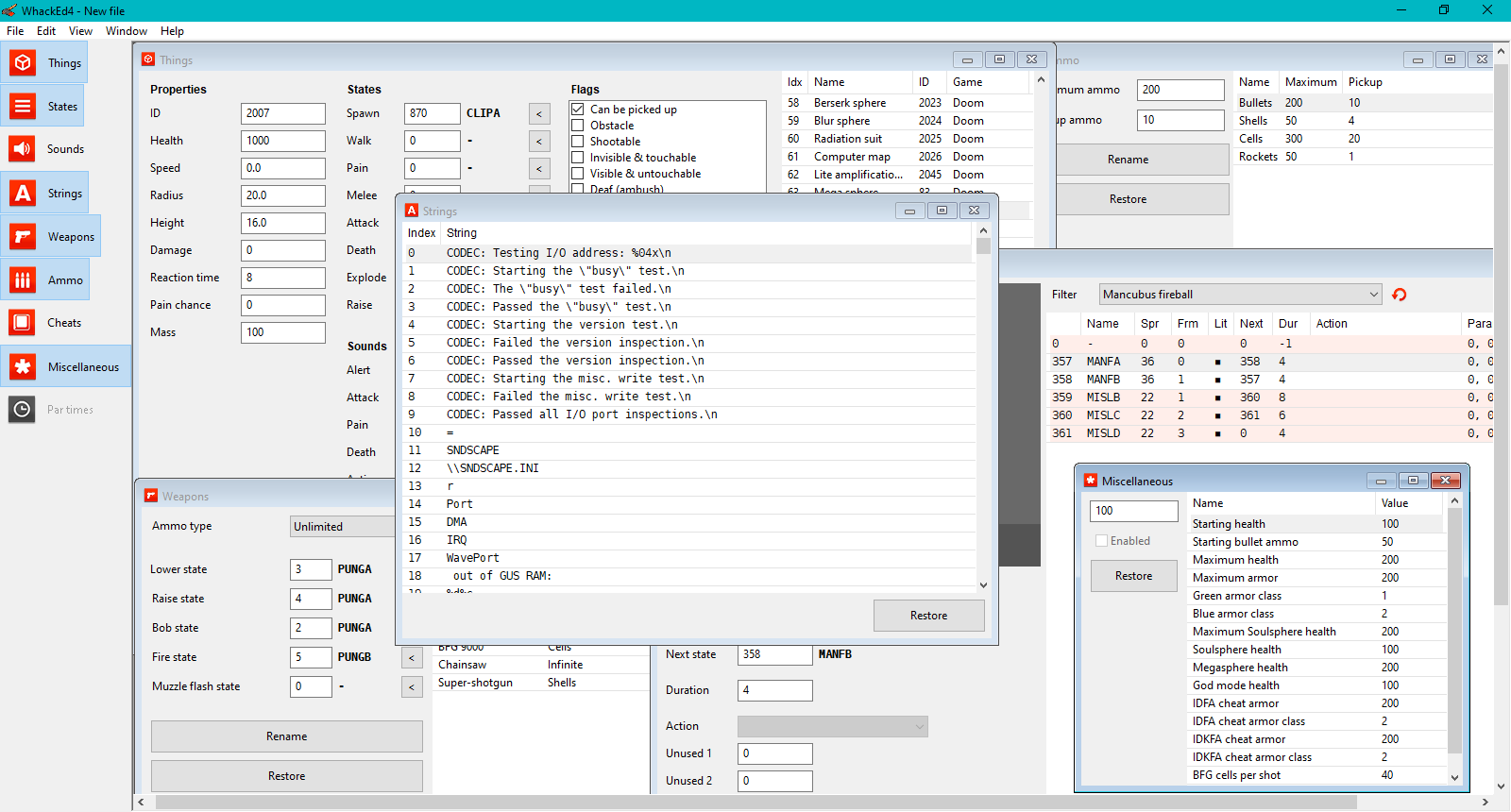The image size is (1511, 812).
Task: Uncheck the Can be picked up flag
Action: (x=578, y=110)
